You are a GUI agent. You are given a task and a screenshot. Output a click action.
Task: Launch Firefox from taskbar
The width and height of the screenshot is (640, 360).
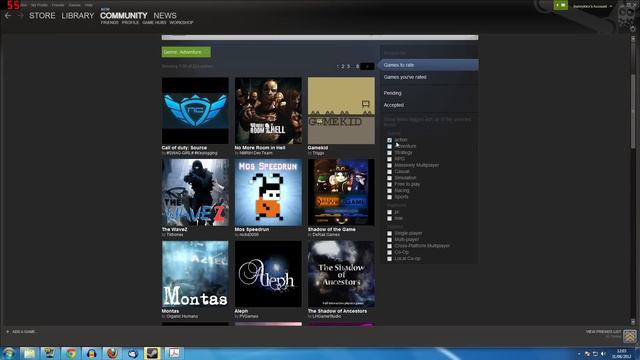(112, 353)
